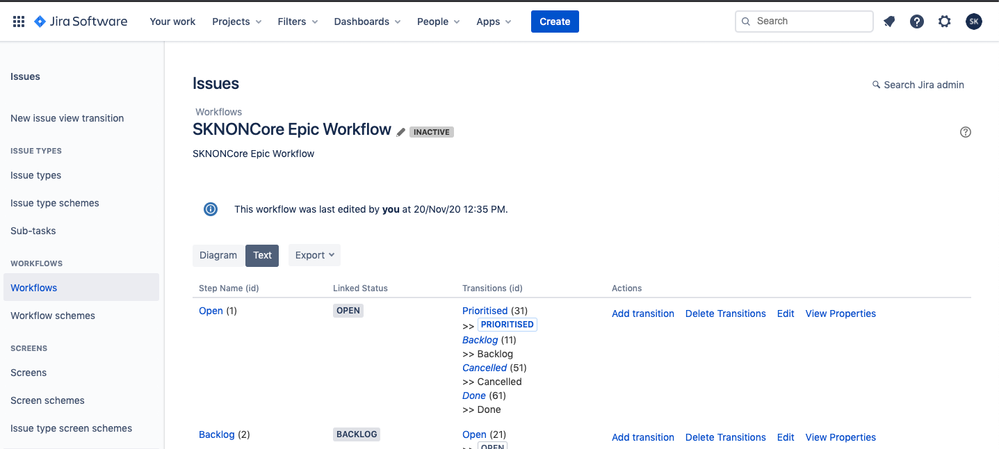Screen dimensions: 999x449
Task: Click the Workflows breadcrumb link
Action: 219,112
